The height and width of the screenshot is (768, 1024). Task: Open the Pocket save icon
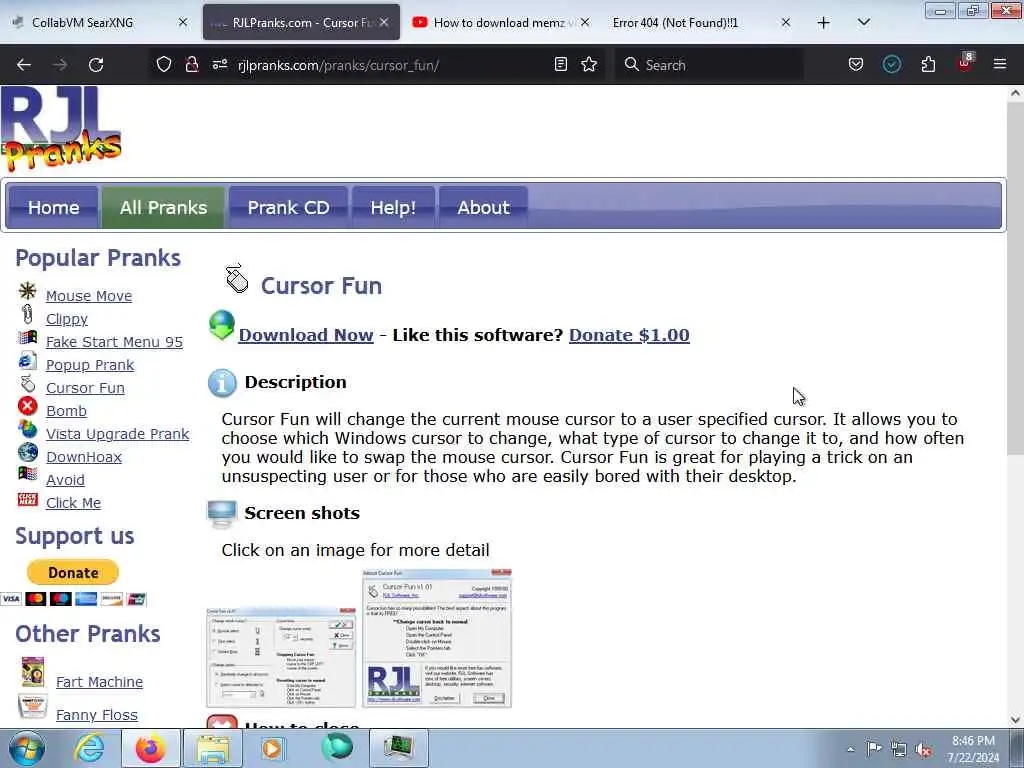tap(856, 64)
